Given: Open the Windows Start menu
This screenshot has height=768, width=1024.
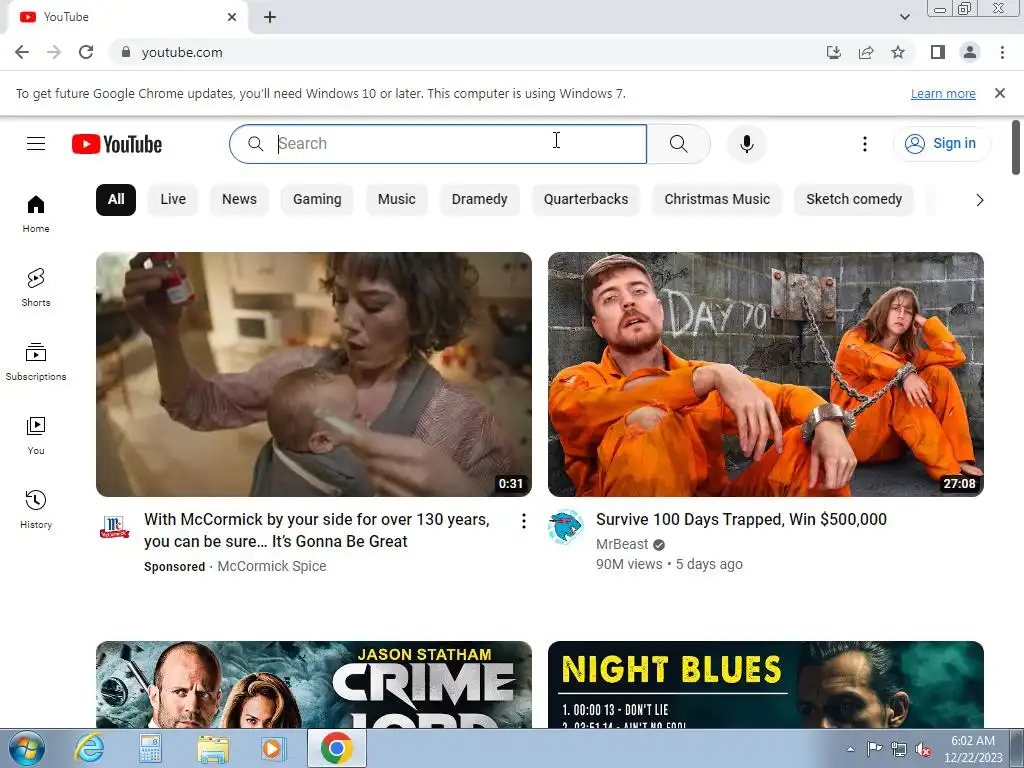Looking at the screenshot, I should (26, 748).
